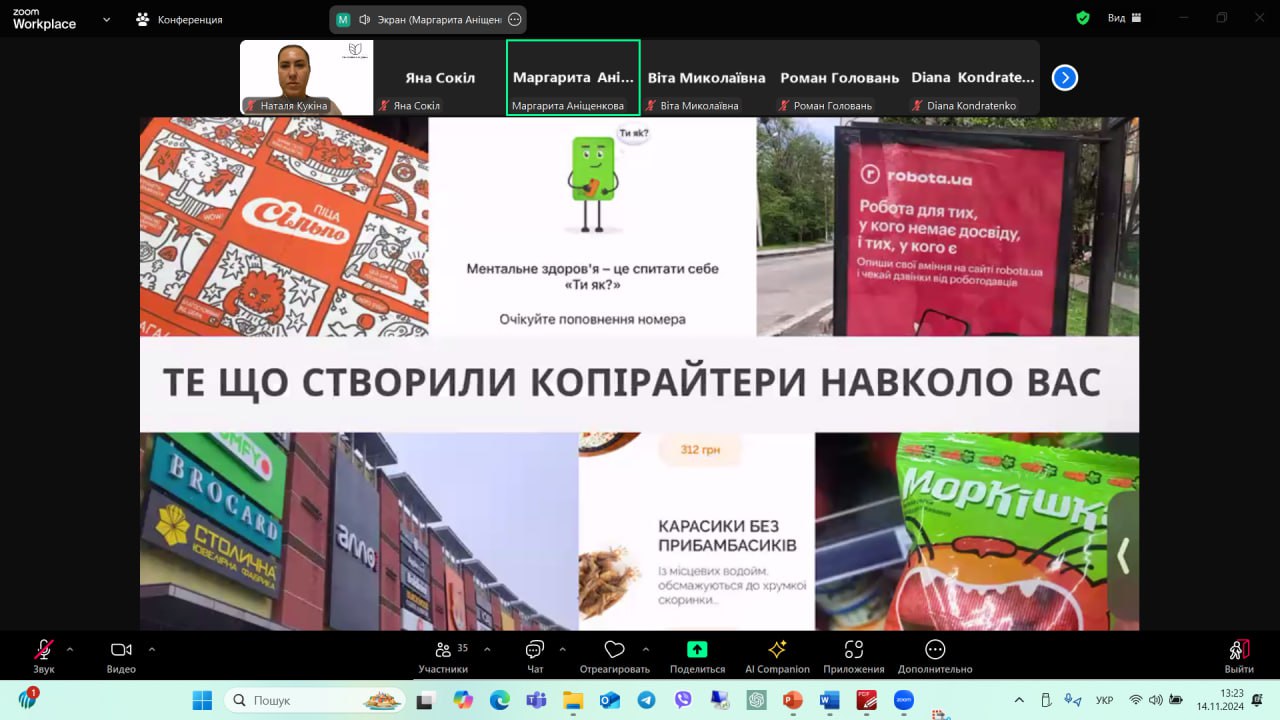Select Роман Головань participant tile

coord(839,77)
